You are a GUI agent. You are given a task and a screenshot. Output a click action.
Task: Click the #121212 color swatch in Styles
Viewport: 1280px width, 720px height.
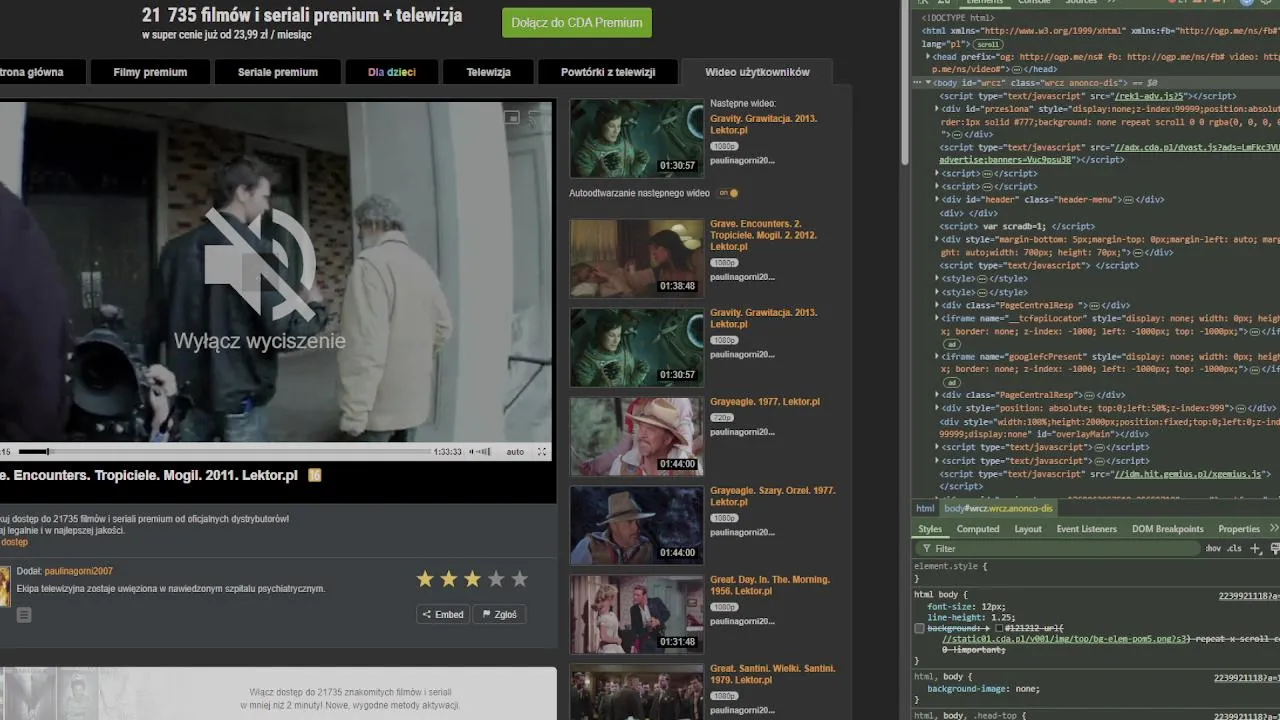1000,628
